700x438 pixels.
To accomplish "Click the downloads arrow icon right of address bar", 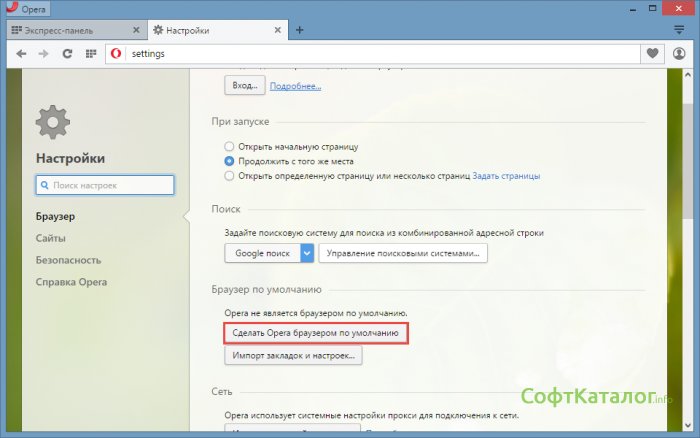I will pos(680,53).
